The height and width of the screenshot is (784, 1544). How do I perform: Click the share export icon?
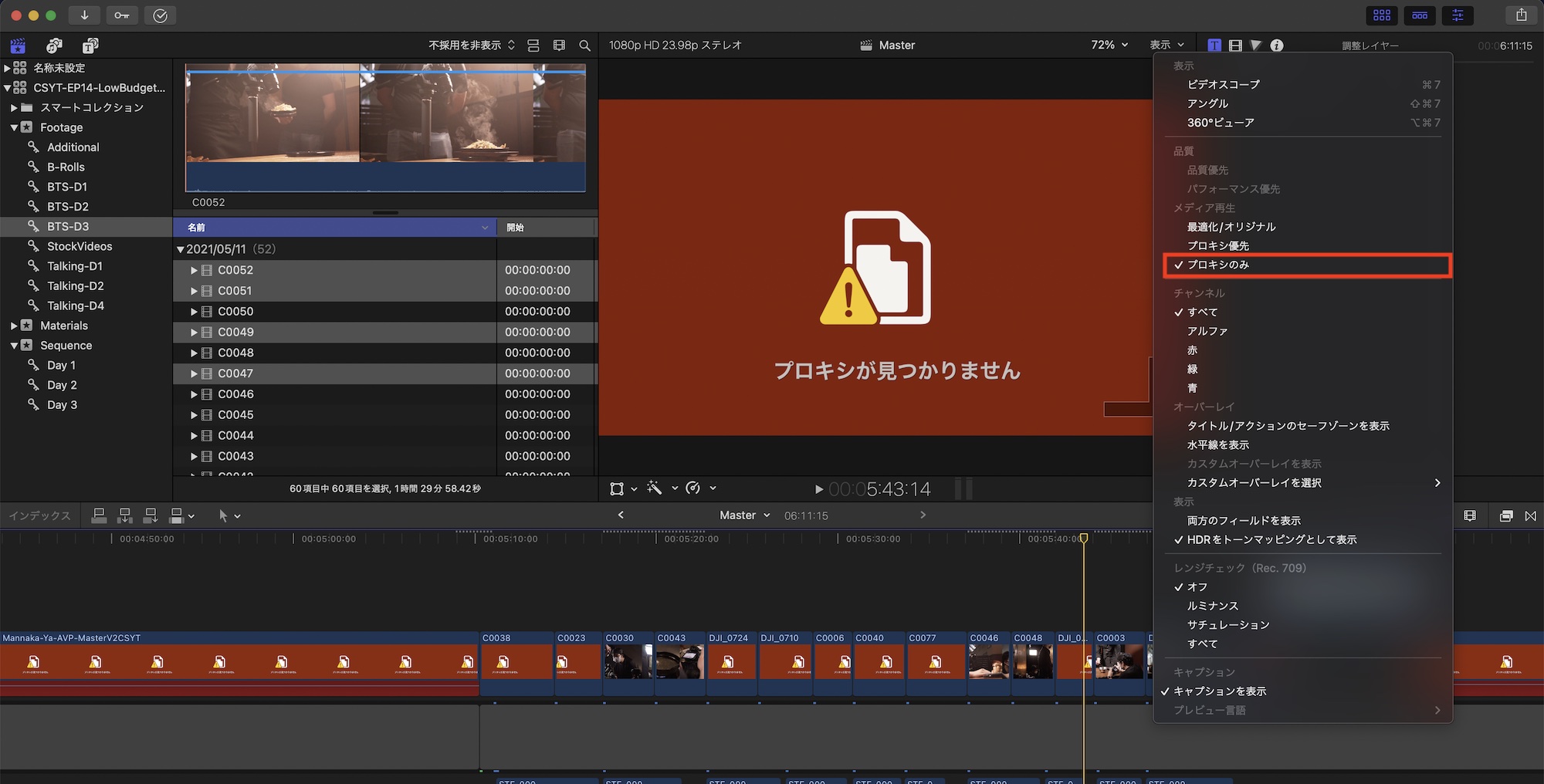point(1521,15)
